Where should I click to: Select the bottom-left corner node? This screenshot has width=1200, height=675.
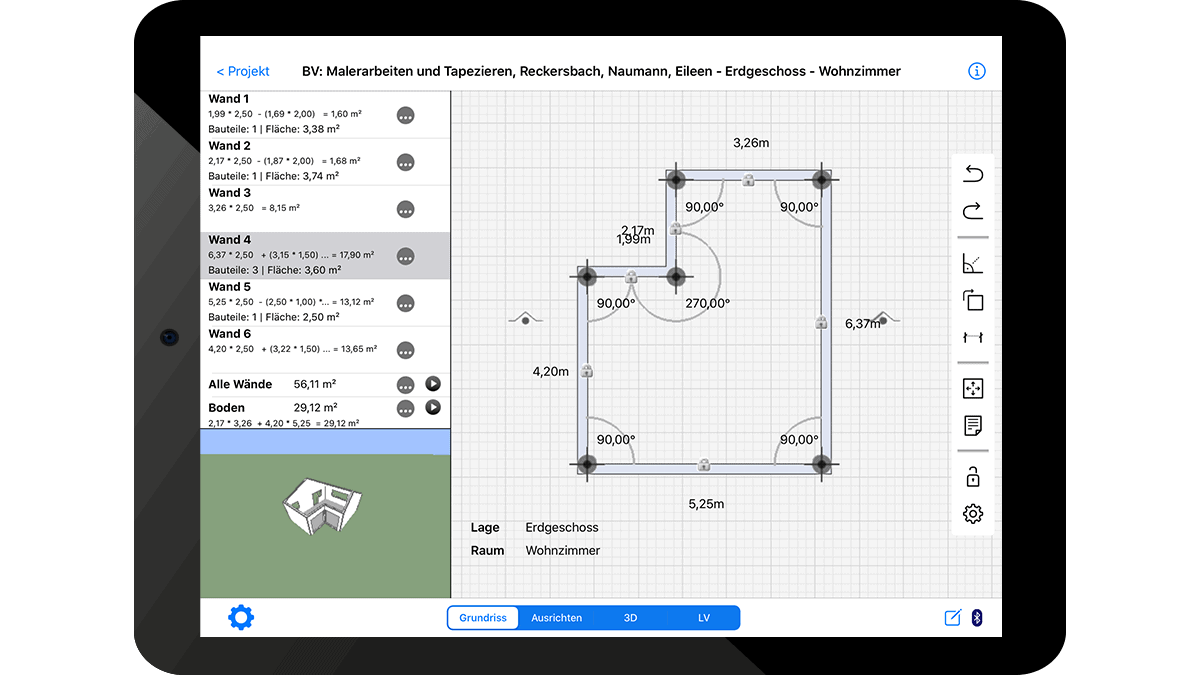[x=587, y=464]
